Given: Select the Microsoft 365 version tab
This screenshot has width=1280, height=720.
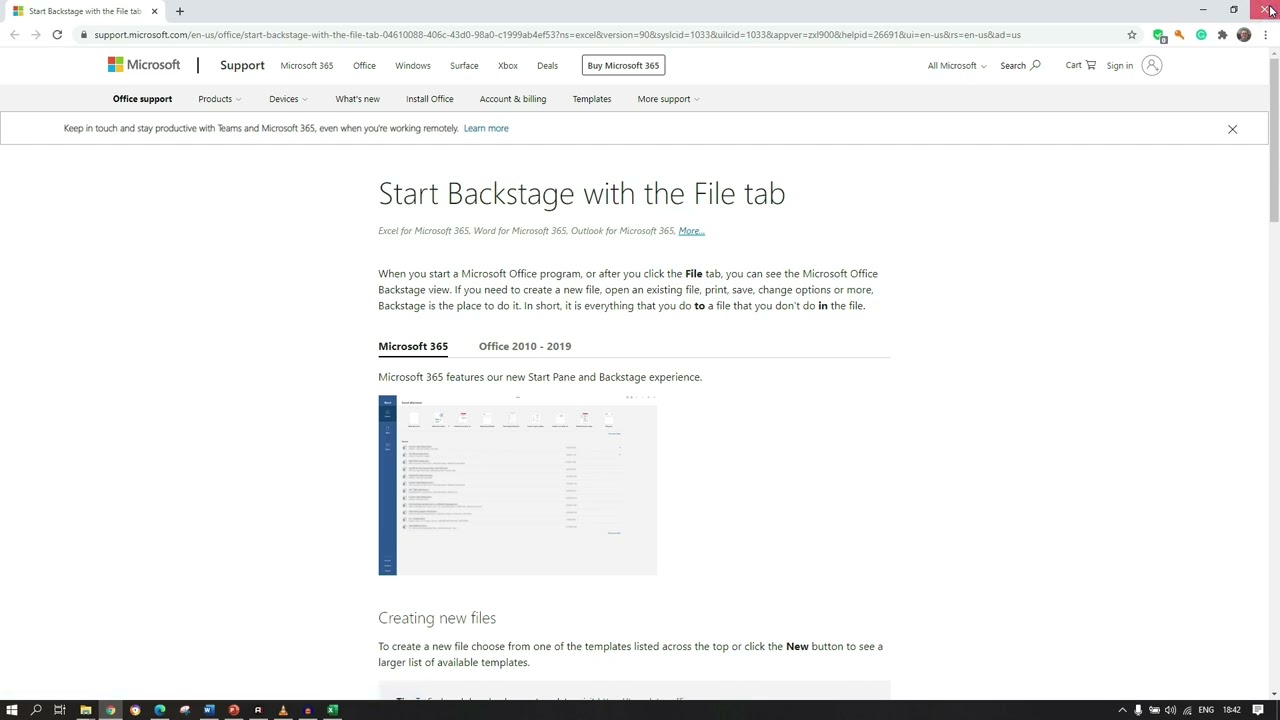Looking at the screenshot, I should 413,346.
